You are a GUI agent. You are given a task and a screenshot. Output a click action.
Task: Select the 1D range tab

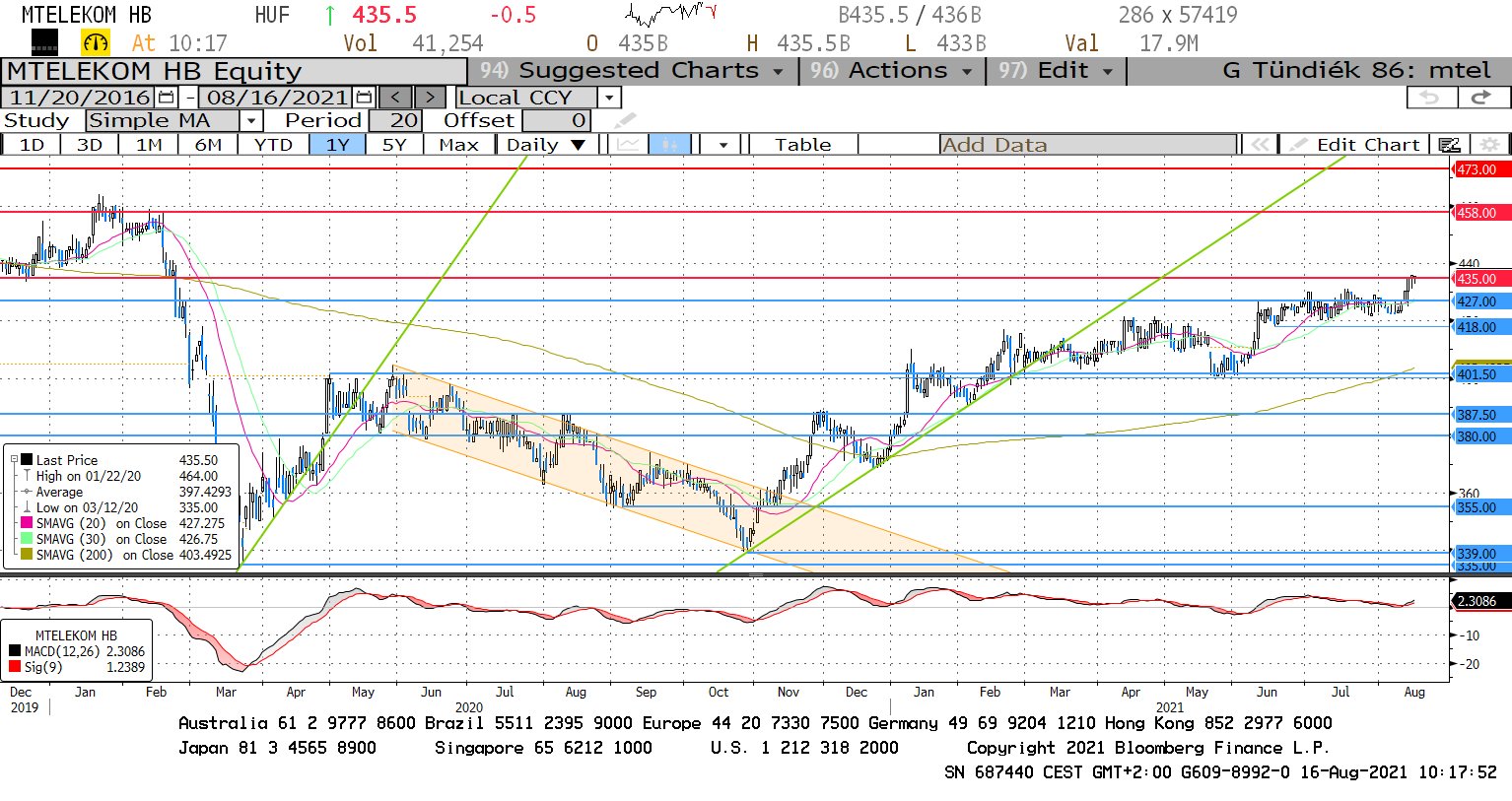coord(32,145)
